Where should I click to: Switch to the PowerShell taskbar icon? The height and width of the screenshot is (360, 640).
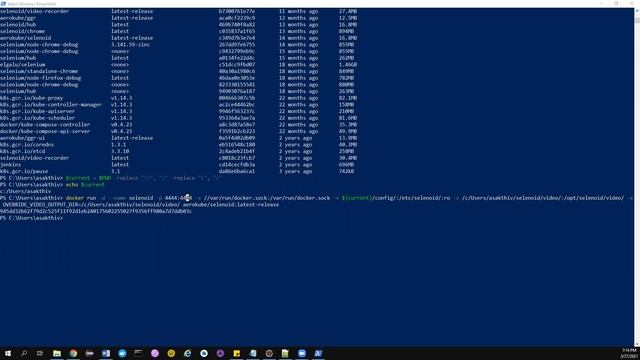coord(318,353)
